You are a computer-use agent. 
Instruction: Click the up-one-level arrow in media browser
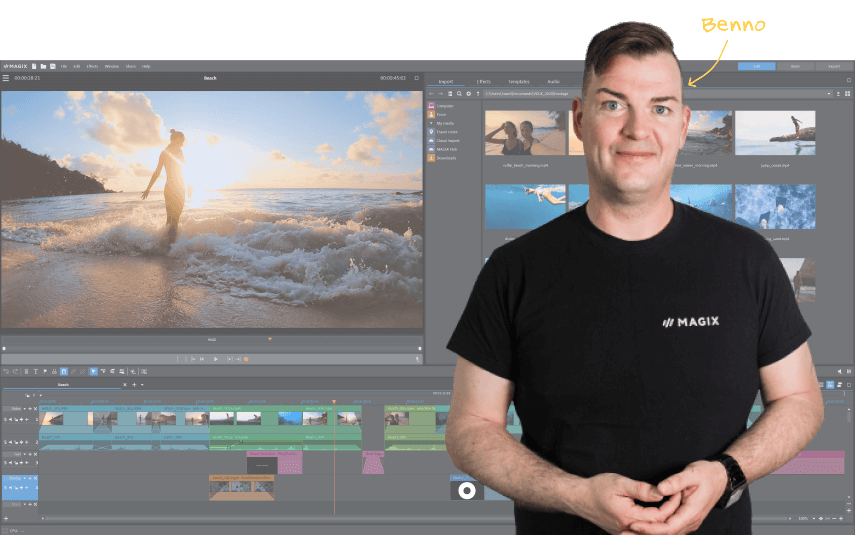[x=478, y=94]
